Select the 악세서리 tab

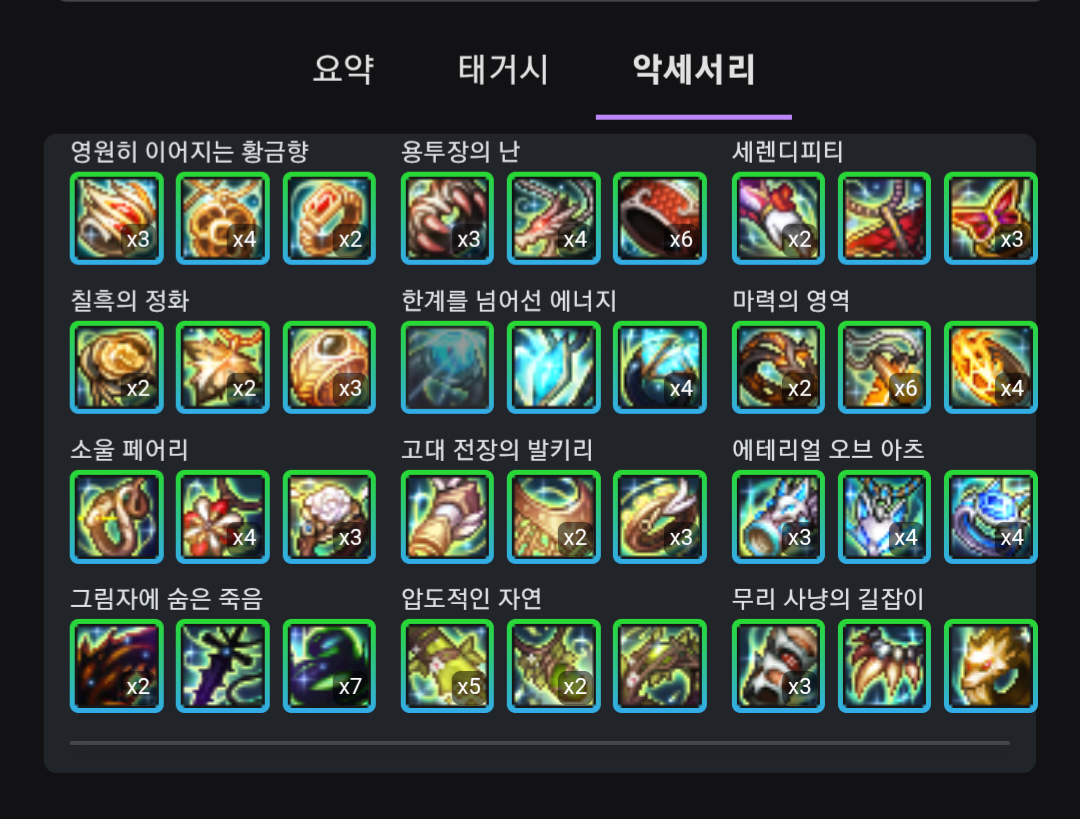[694, 70]
